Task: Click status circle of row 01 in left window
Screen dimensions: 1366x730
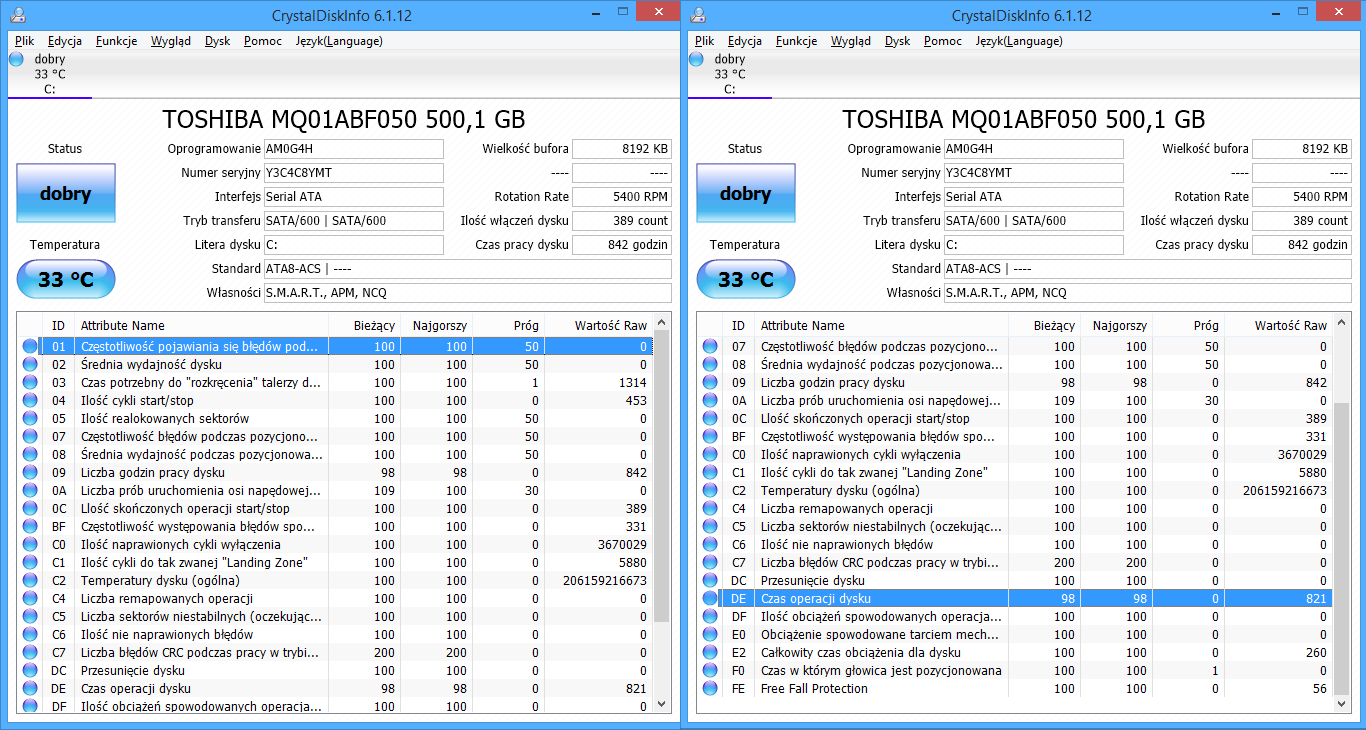Action: click(31, 347)
